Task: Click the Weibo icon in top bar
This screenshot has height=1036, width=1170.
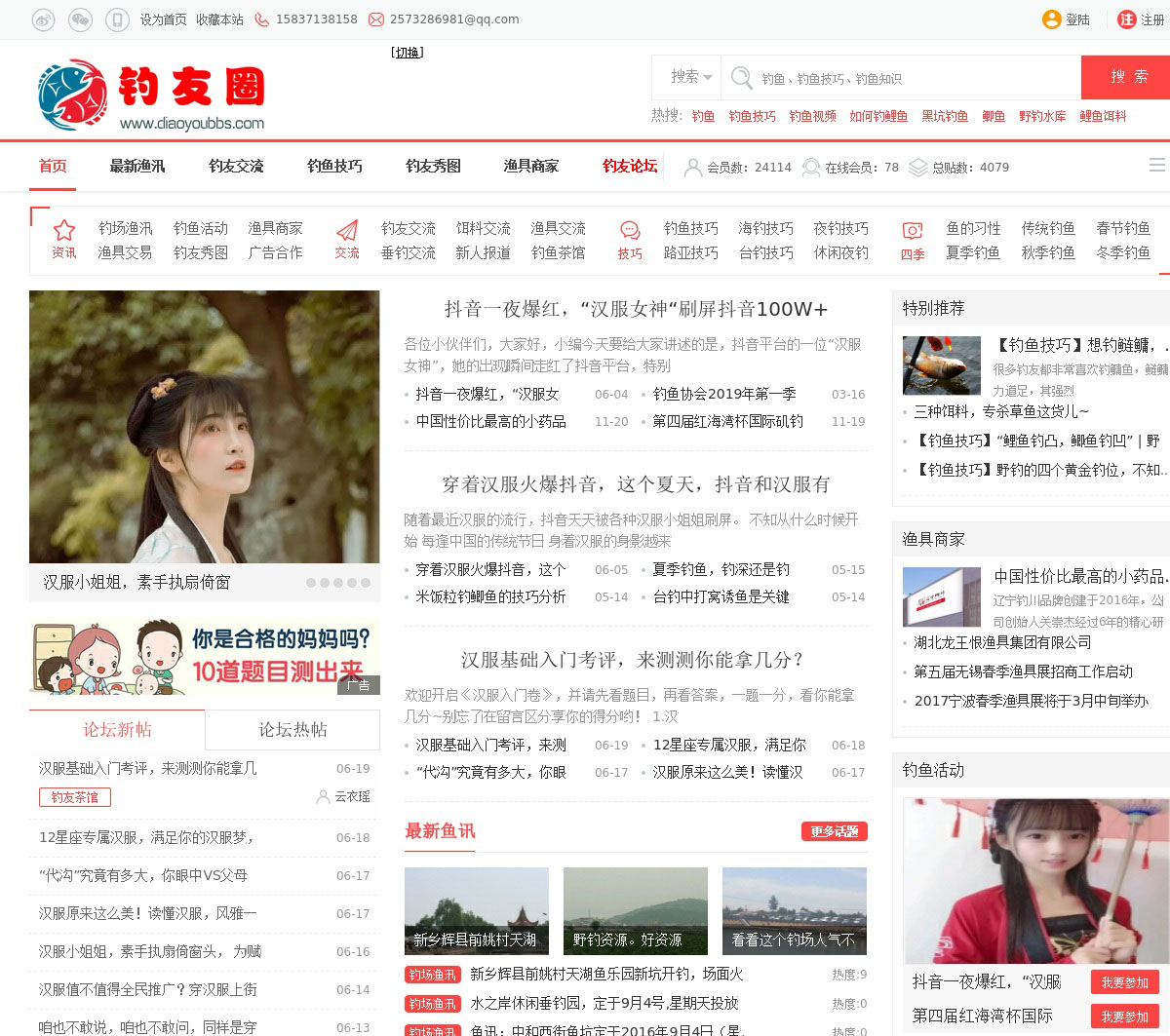Action: coord(43,19)
